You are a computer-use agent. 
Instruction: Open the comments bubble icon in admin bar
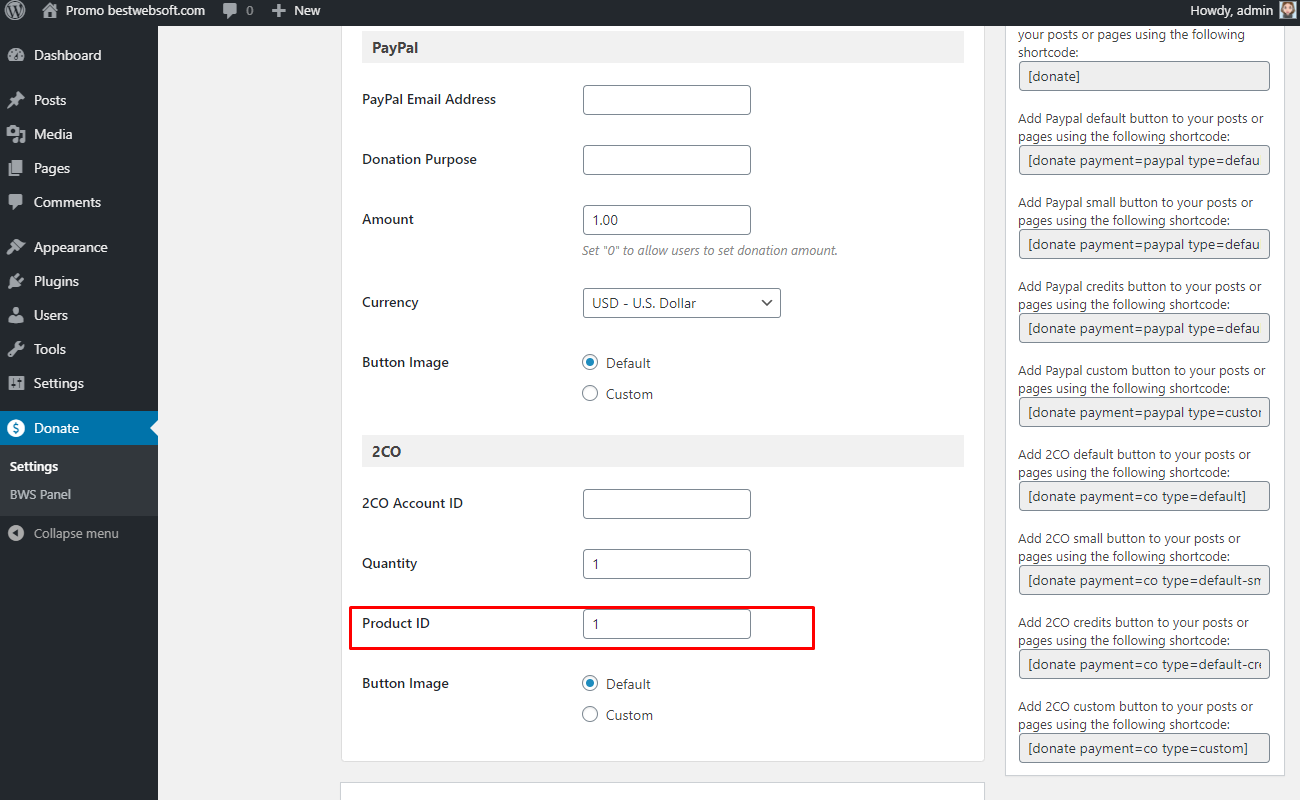pos(230,11)
